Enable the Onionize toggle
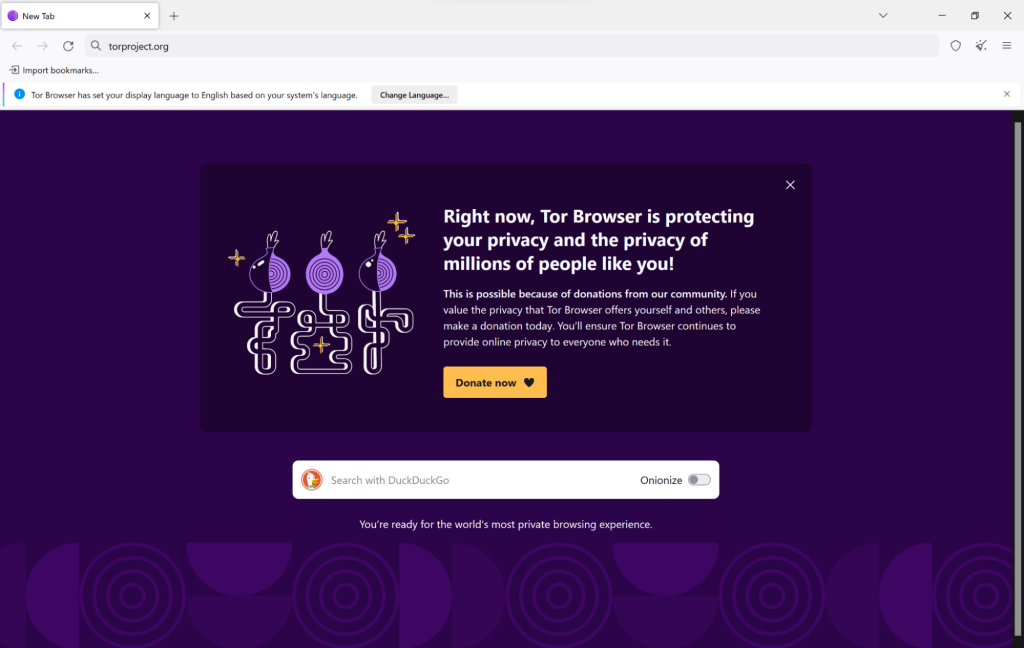This screenshot has width=1024, height=648. pos(700,479)
